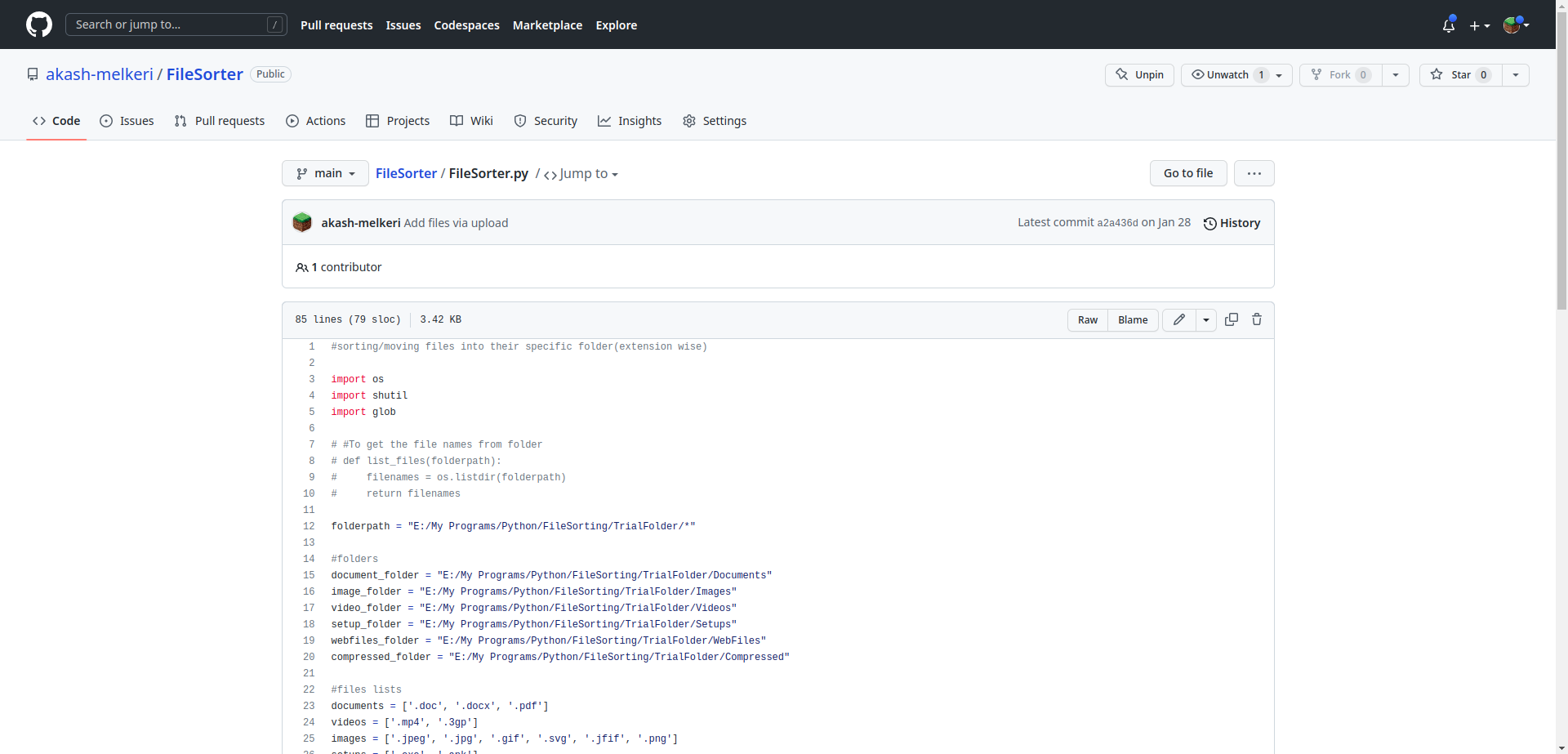This screenshot has height=754, width=1568.
Task: Open the star lists dropdown arrow
Action: tap(1516, 75)
